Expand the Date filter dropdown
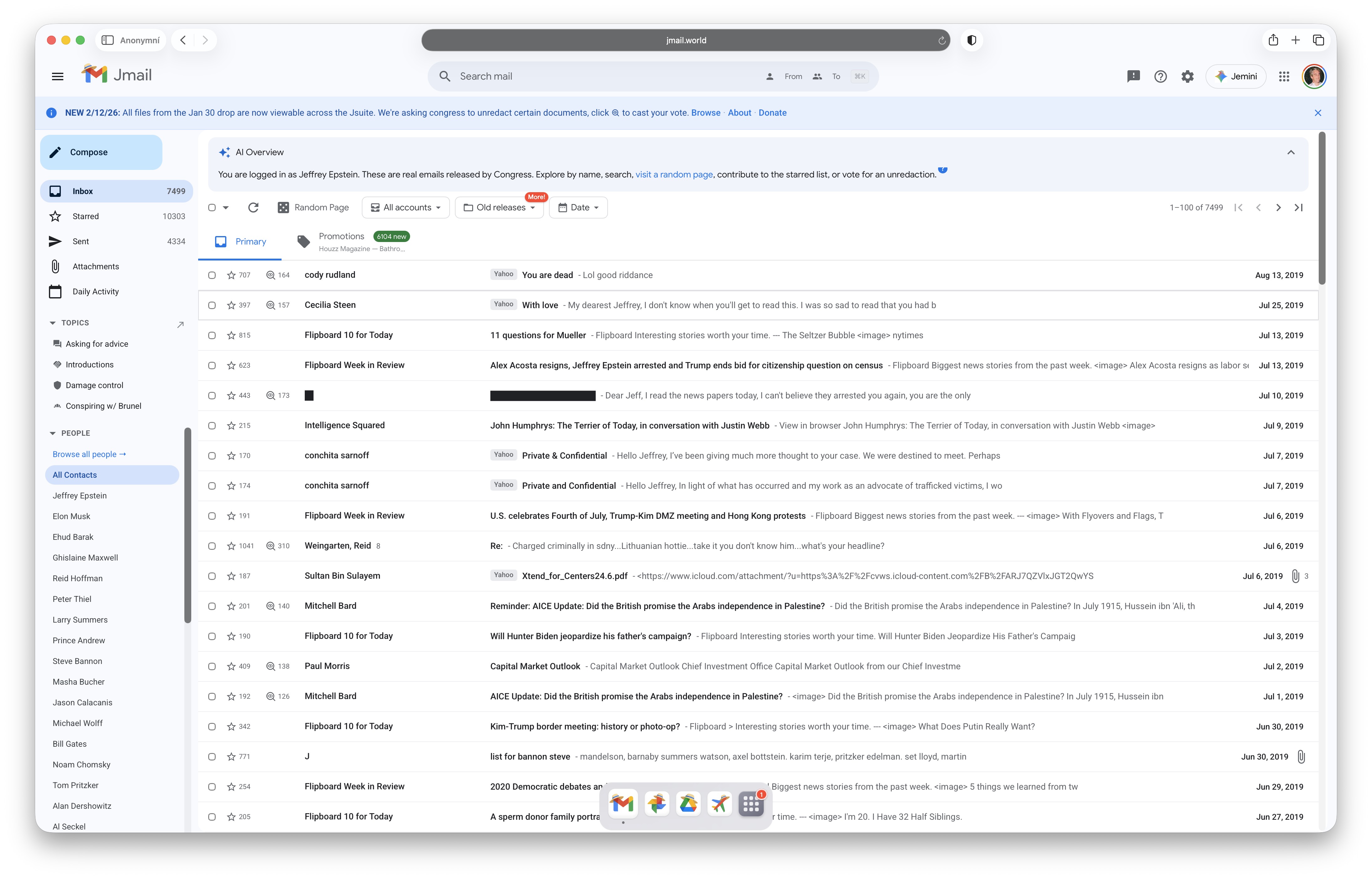Image resolution: width=1372 pixels, height=879 pixels. click(578, 207)
